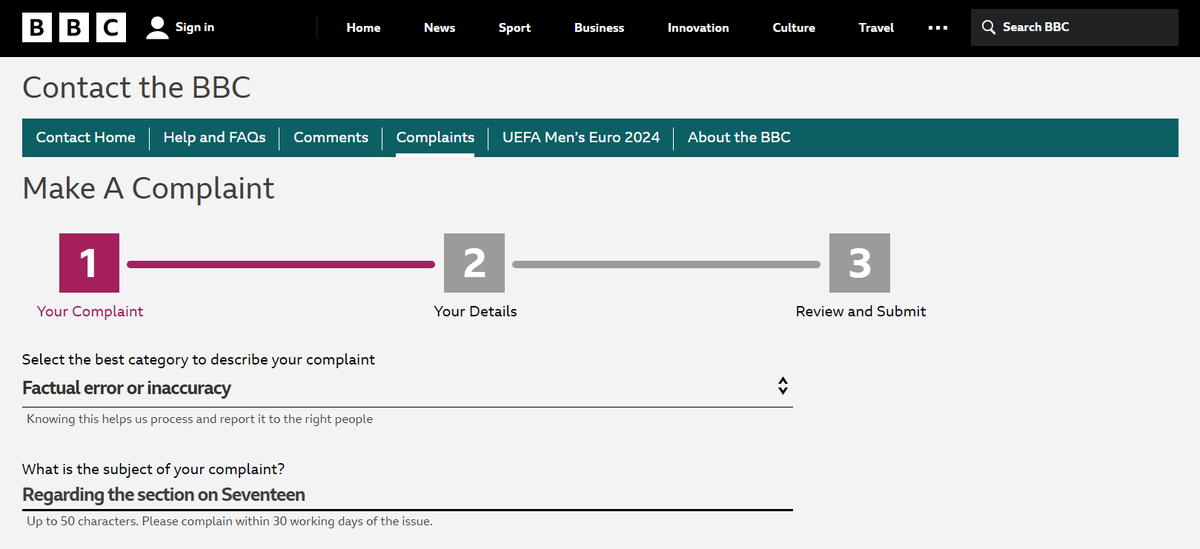Screen dimensions: 1200x549
Task: Click the Sign in user icon
Action: pos(157,27)
